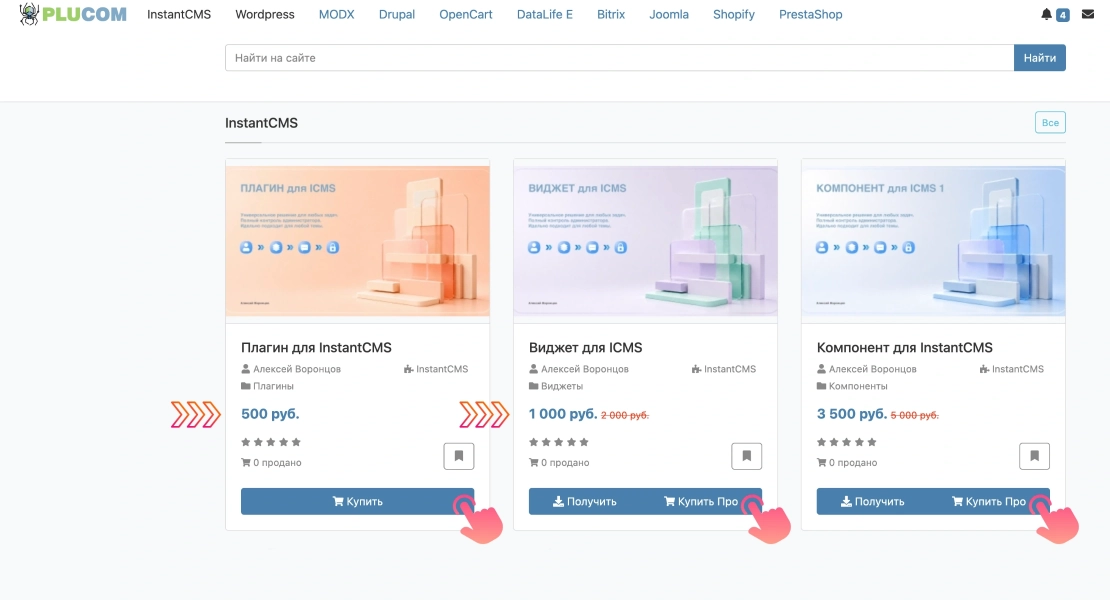The image size is (1110, 600).
Task: Open the messages envelope icon
Action: pyautogui.click(x=1088, y=14)
